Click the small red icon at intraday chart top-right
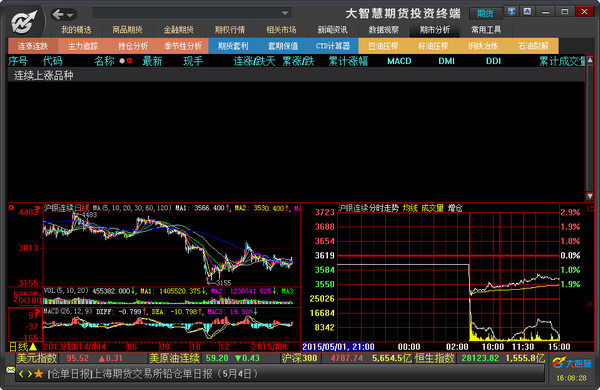The height and width of the screenshot is (390, 600). pos(590,207)
